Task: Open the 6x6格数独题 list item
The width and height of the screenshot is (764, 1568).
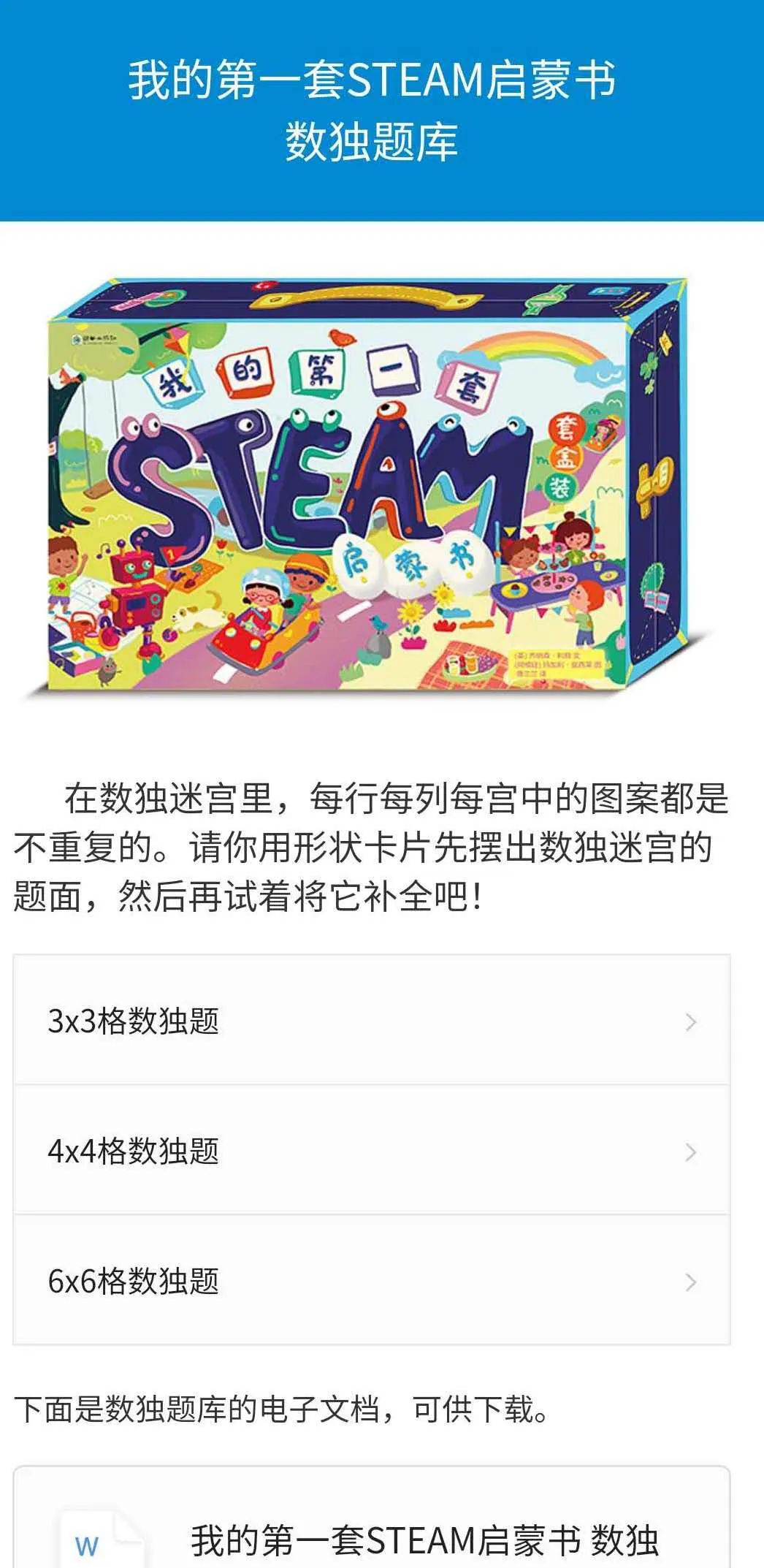Action: point(372,1280)
